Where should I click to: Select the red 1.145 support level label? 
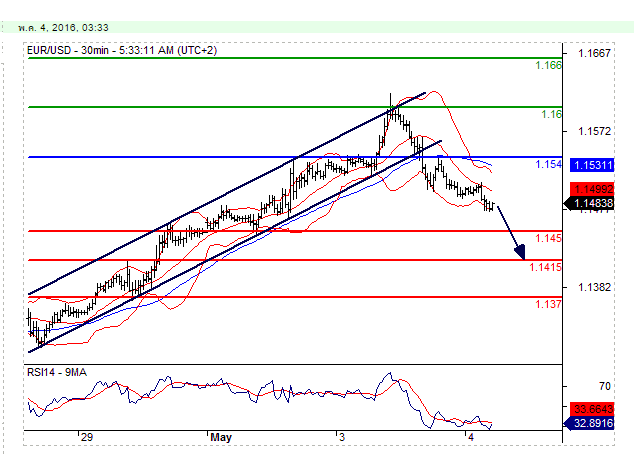pos(548,238)
